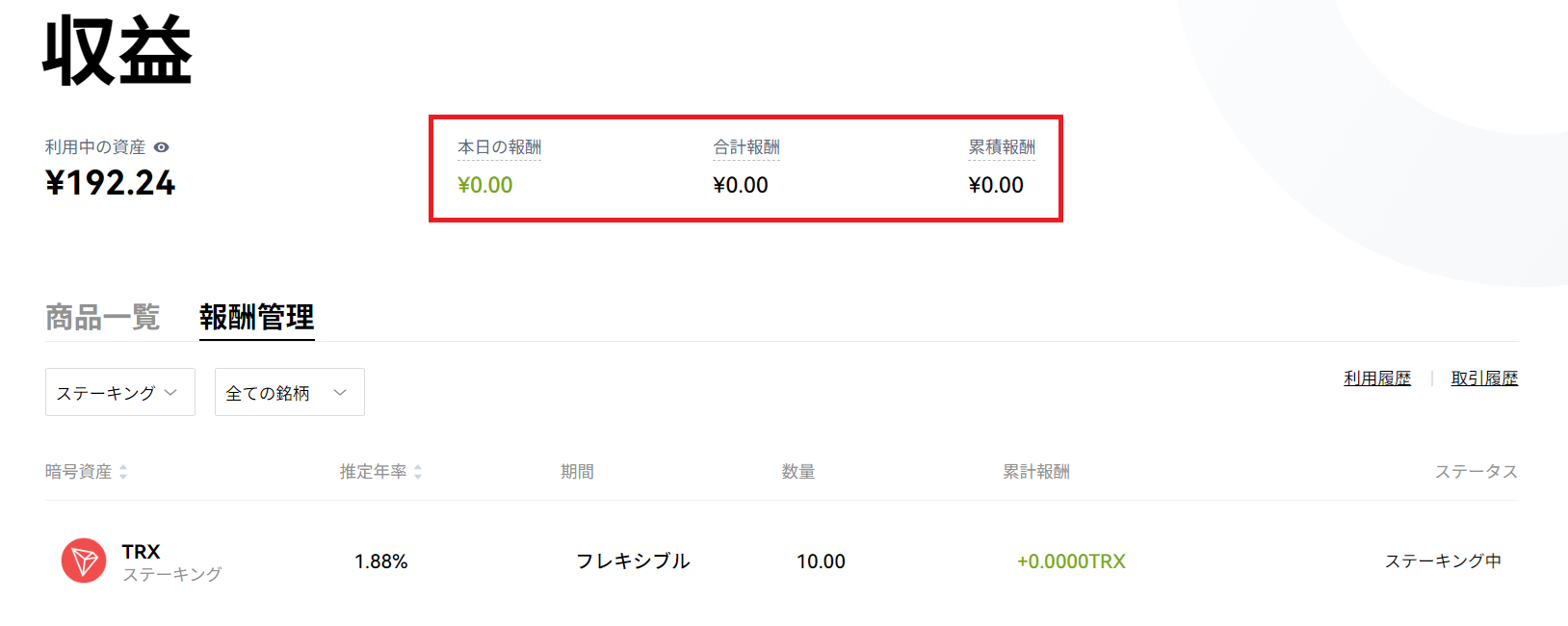This screenshot has height=626, width=1568.
Task: Click the red TRX coin logo
Action: tap(84, 561)
